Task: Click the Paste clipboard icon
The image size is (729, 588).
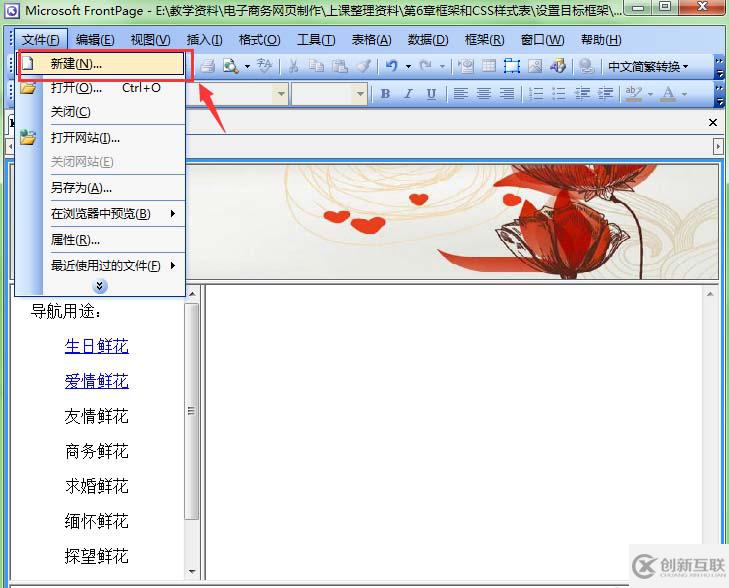Action: pos(339,66)
